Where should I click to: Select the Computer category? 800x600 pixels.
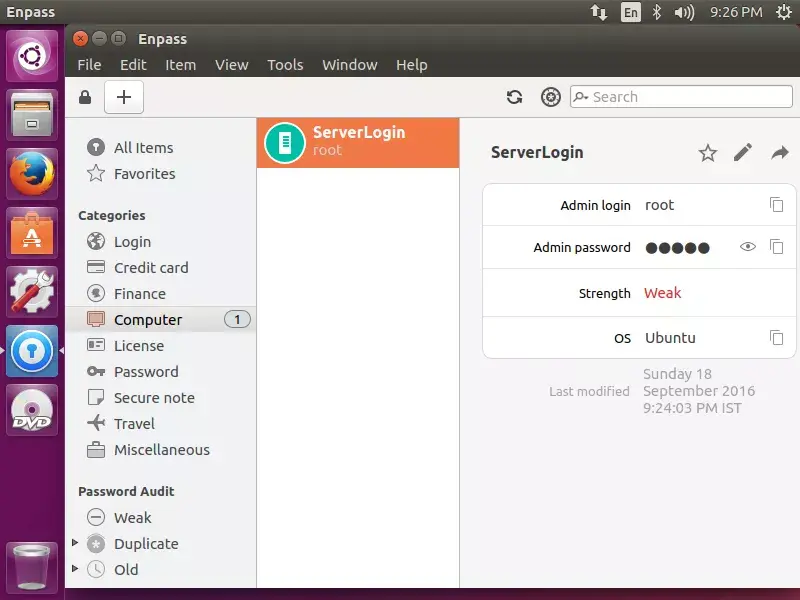(161, 319)
